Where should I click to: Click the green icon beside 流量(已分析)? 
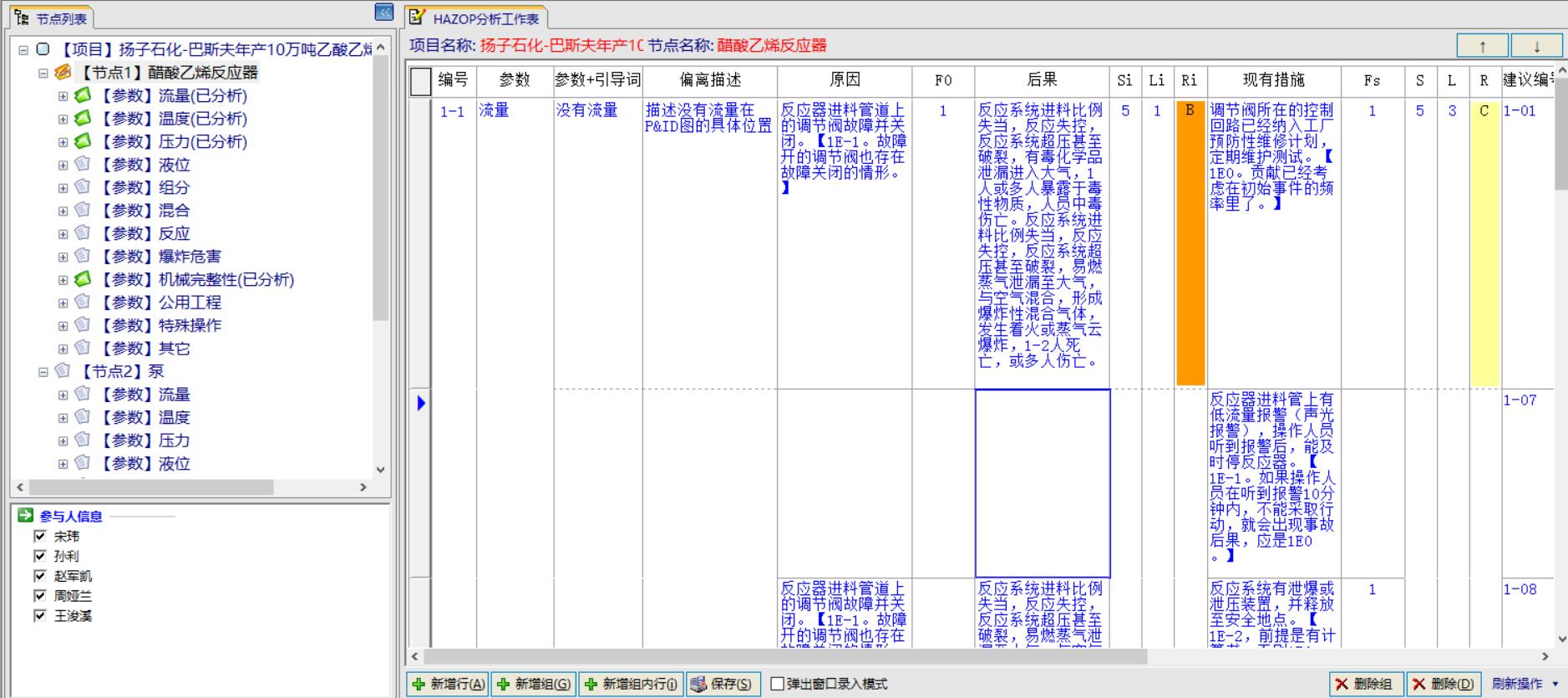pos(83,95)
